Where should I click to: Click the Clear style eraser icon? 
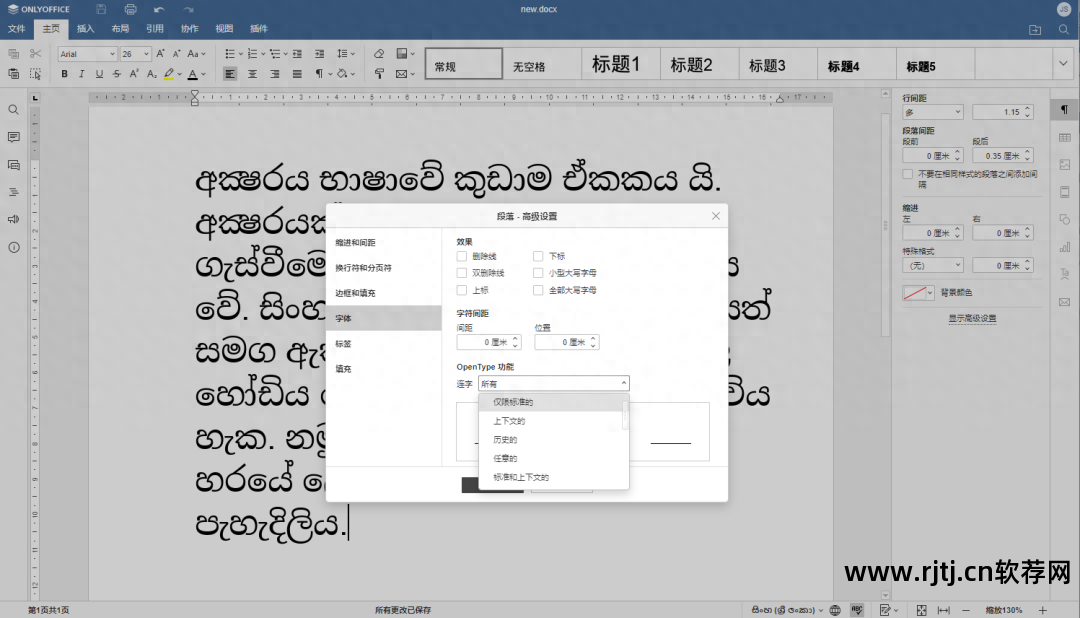[379, 54]
